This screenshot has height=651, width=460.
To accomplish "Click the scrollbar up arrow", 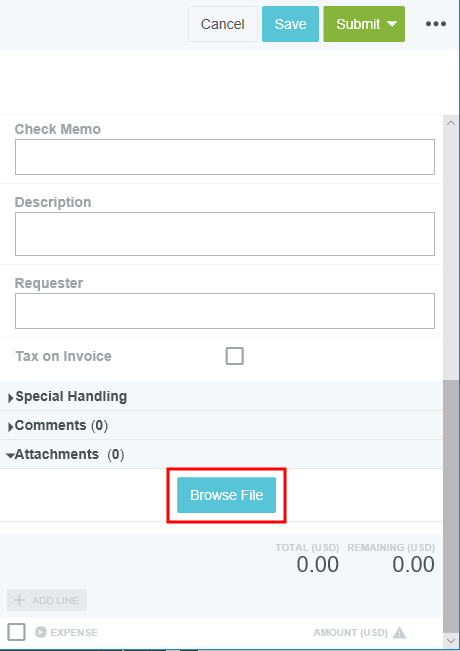I will 450,123.
